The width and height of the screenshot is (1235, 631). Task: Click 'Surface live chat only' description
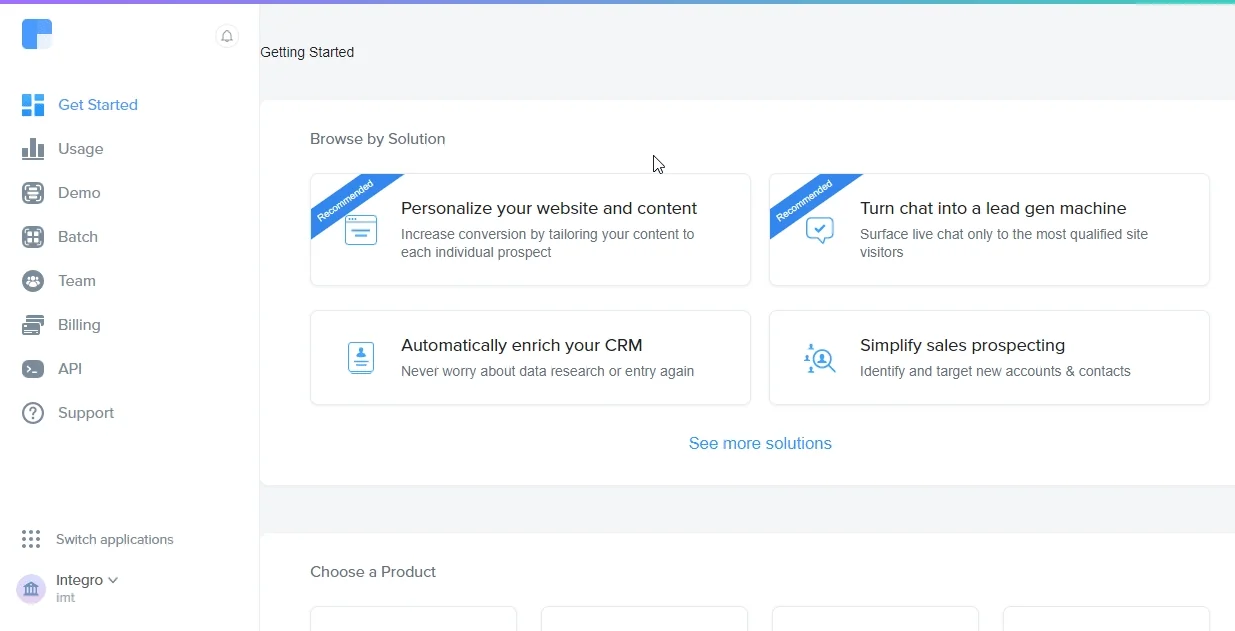point(1004,243)
